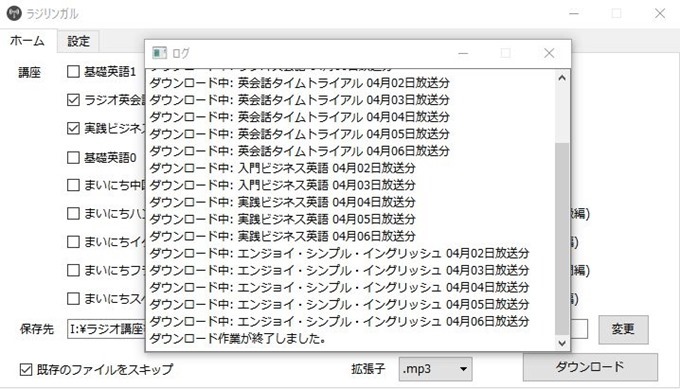Click log line エンジョイ・シンプル・イングリッシュ 04月04日放送分
Viewport: 680px width, 389px height.
click(x=340, y=287)
